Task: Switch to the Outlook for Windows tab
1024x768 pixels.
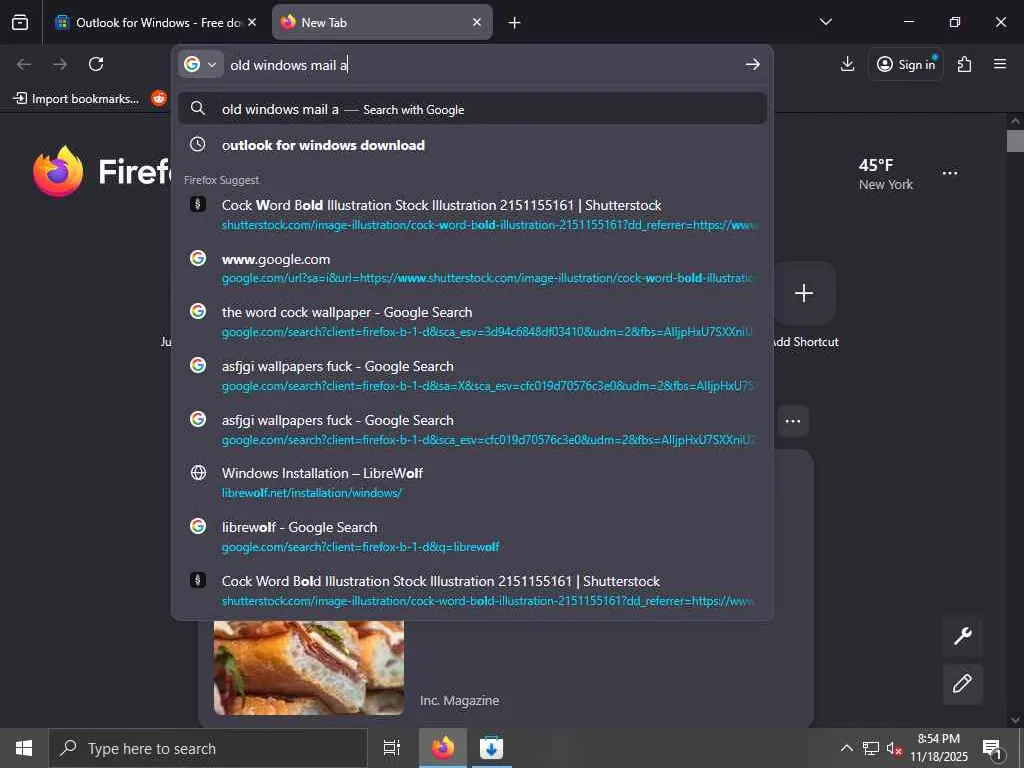Action: pos(156,22)
